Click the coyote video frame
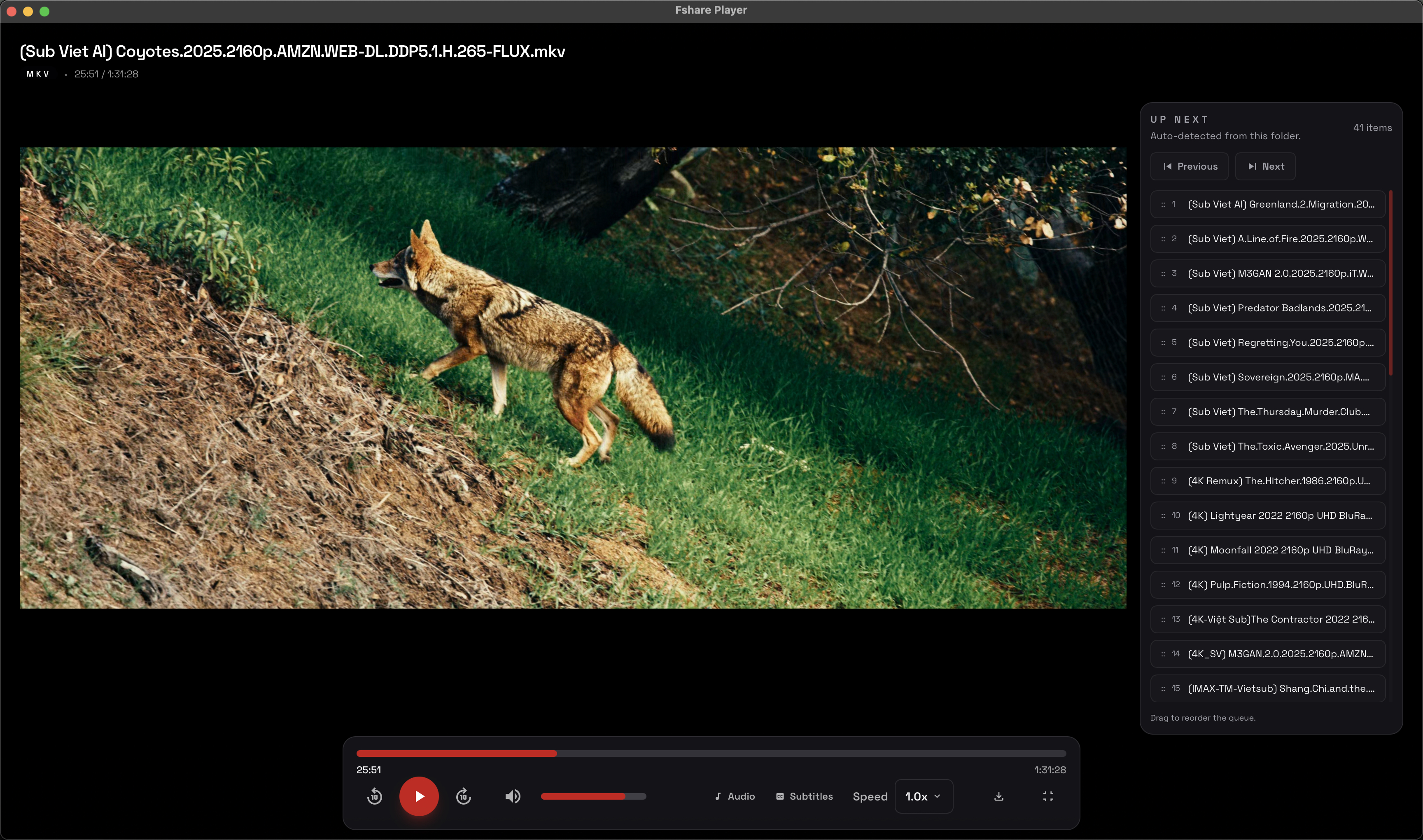The height and width of the screenshot is (840, 1423). pyautogui.click(x=572, y=378)
